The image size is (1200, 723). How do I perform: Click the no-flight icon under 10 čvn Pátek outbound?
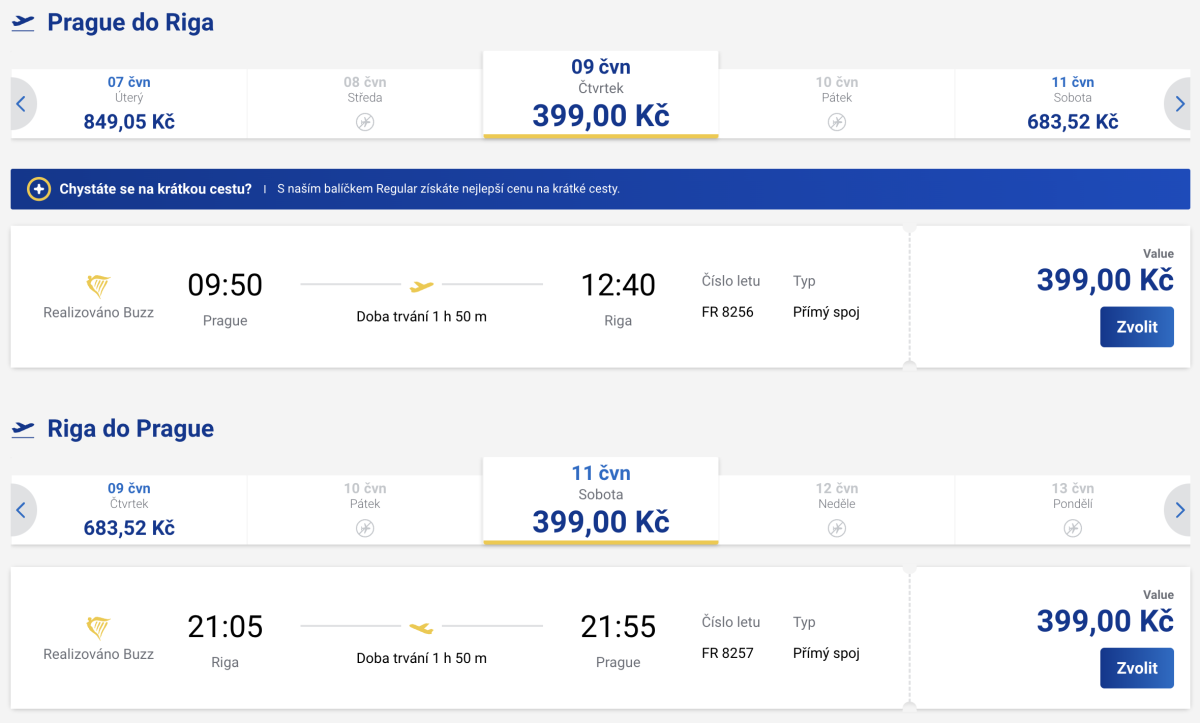(x=837, y=122)
